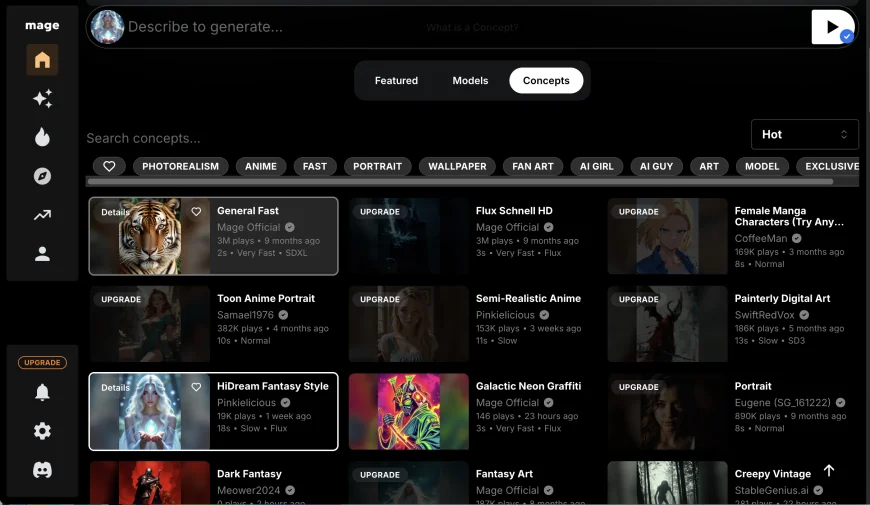Toggle the PHOTOREALISM filter tag
870x505 pixels.
(x=180, y=166)
